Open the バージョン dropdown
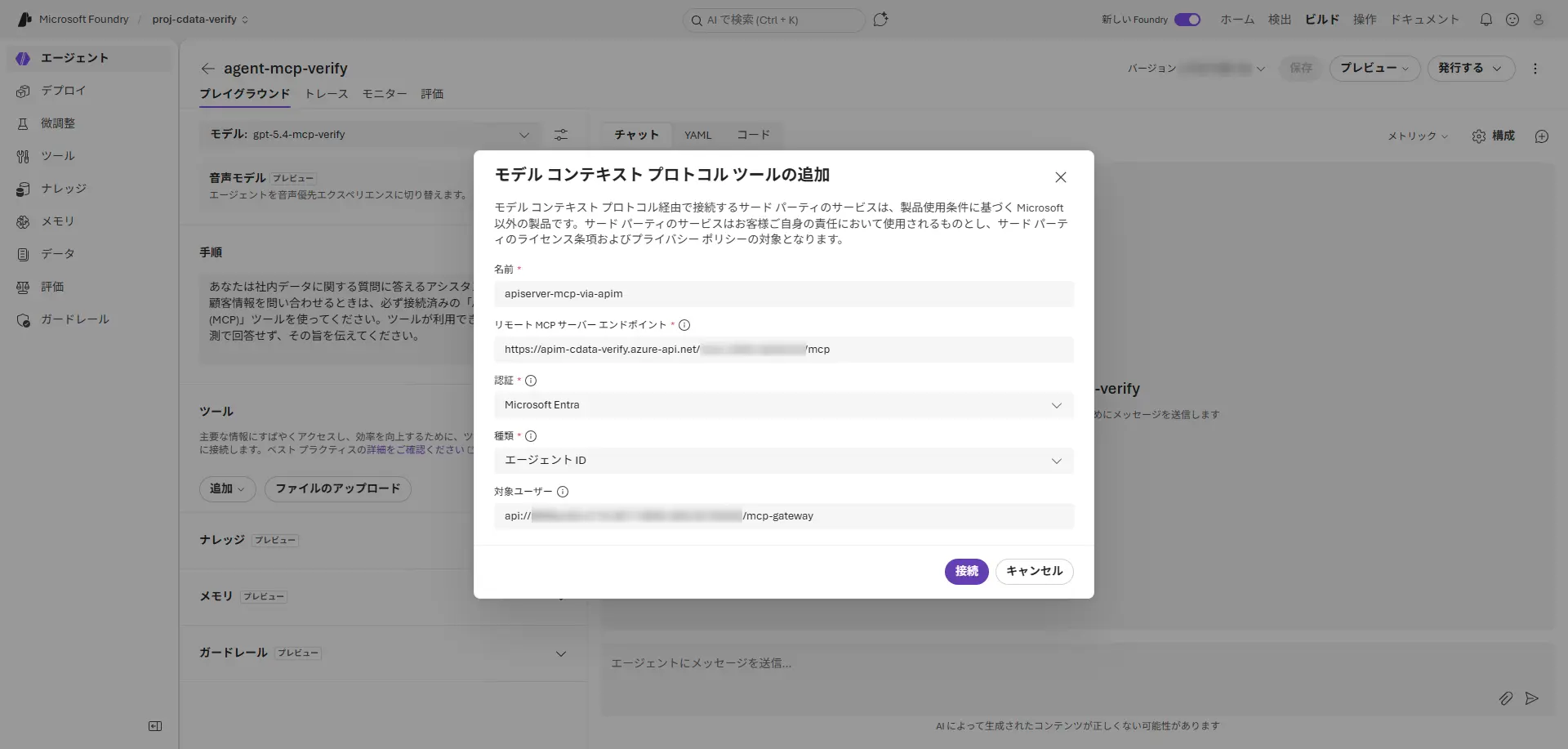This screenshot has height=749, width=1568. click(x=1196, y=69)
